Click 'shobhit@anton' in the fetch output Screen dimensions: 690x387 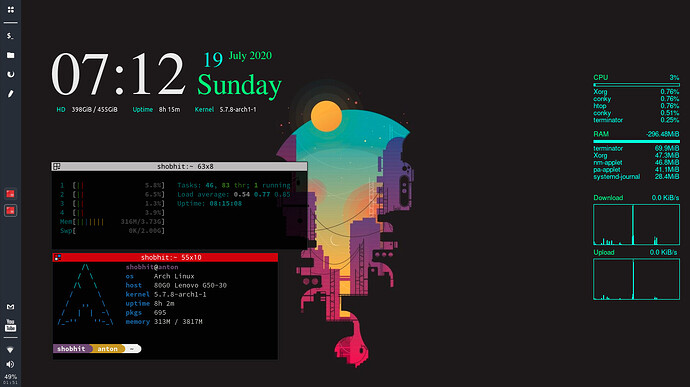pos(152,267)
